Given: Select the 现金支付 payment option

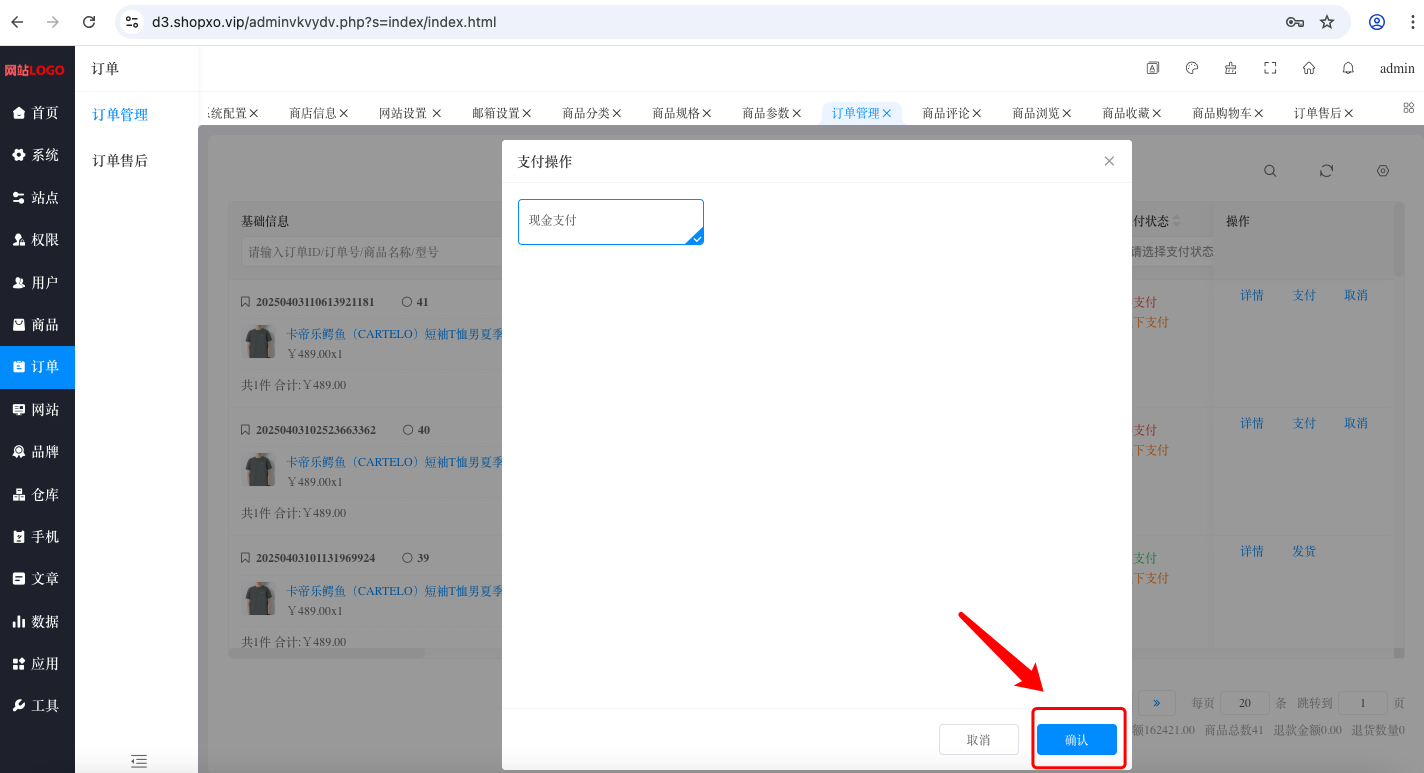Looking at the screenshot, I should (611, 222).
